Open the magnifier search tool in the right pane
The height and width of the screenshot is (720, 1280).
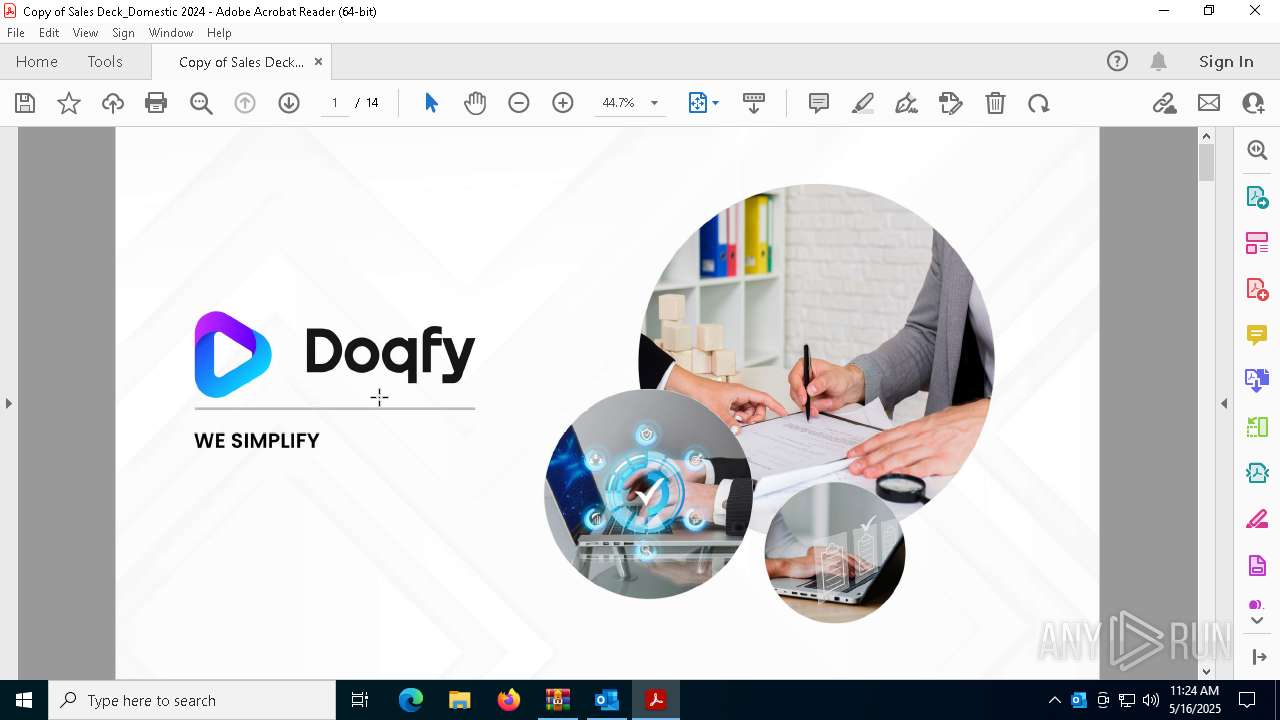pyautogui.click(x=1257, y=150)
